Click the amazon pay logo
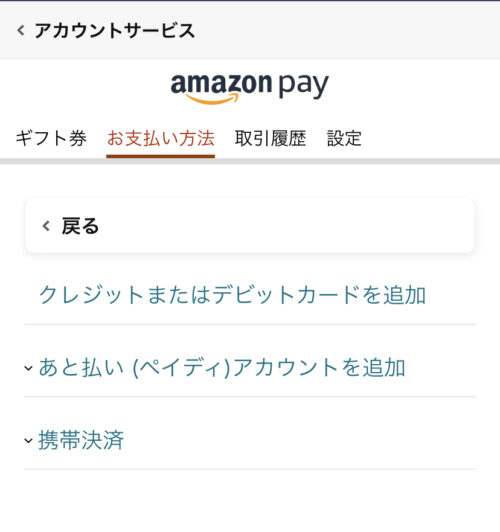 pos(250,88)
